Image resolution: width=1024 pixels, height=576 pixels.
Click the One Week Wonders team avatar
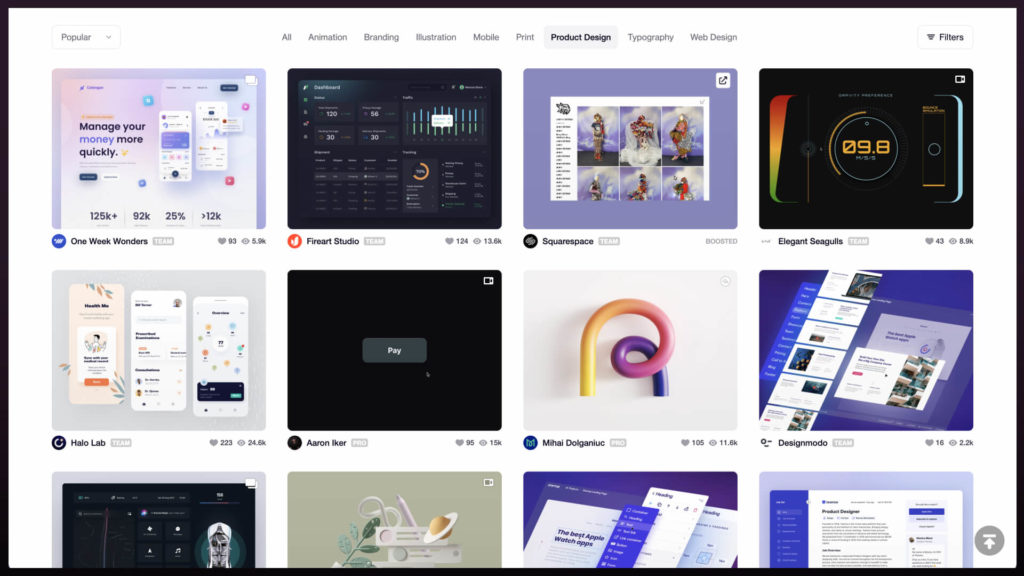click(x=58, y=241)
